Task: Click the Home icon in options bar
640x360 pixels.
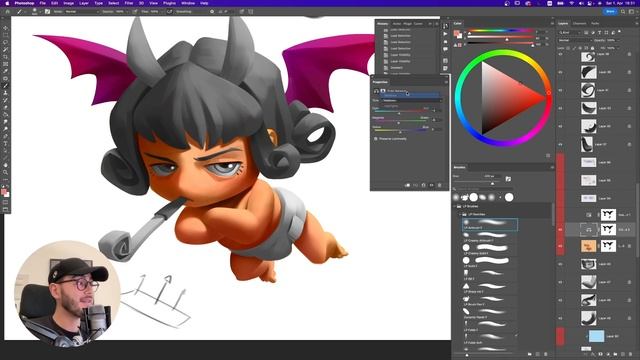Action: [7, 11]
